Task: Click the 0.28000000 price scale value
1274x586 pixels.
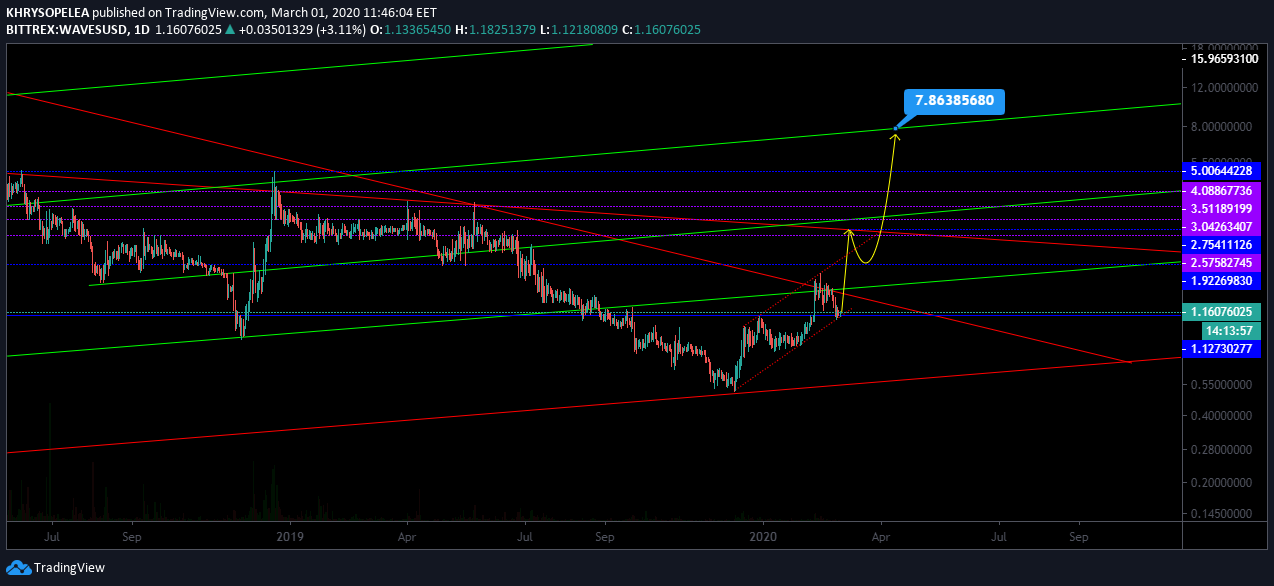Action: click(1222, 450)
